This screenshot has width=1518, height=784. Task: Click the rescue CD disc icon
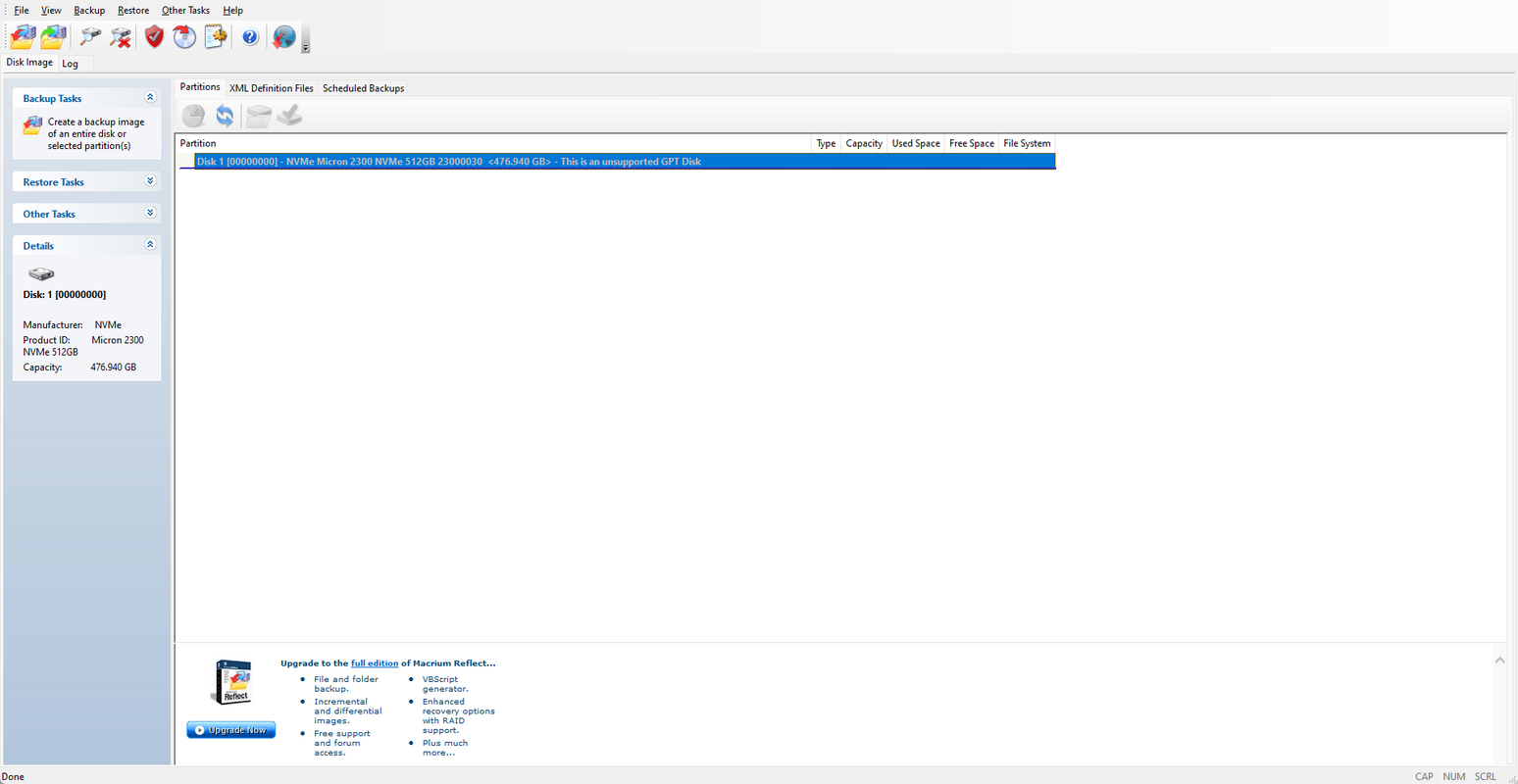click(x=184, y=37)
